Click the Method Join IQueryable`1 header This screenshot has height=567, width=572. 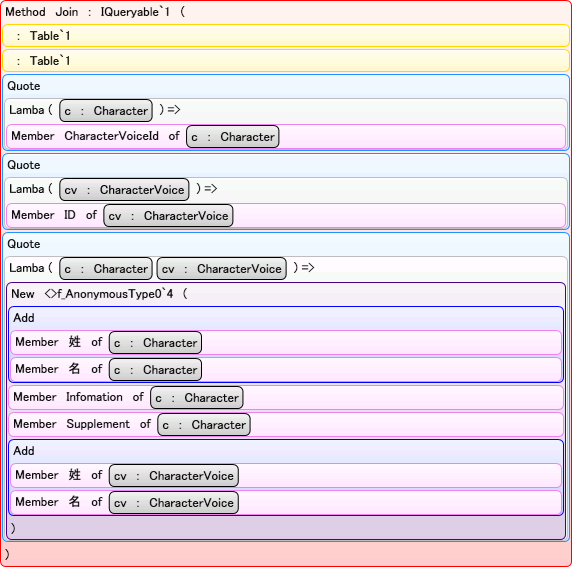click(x=95, y=12)
